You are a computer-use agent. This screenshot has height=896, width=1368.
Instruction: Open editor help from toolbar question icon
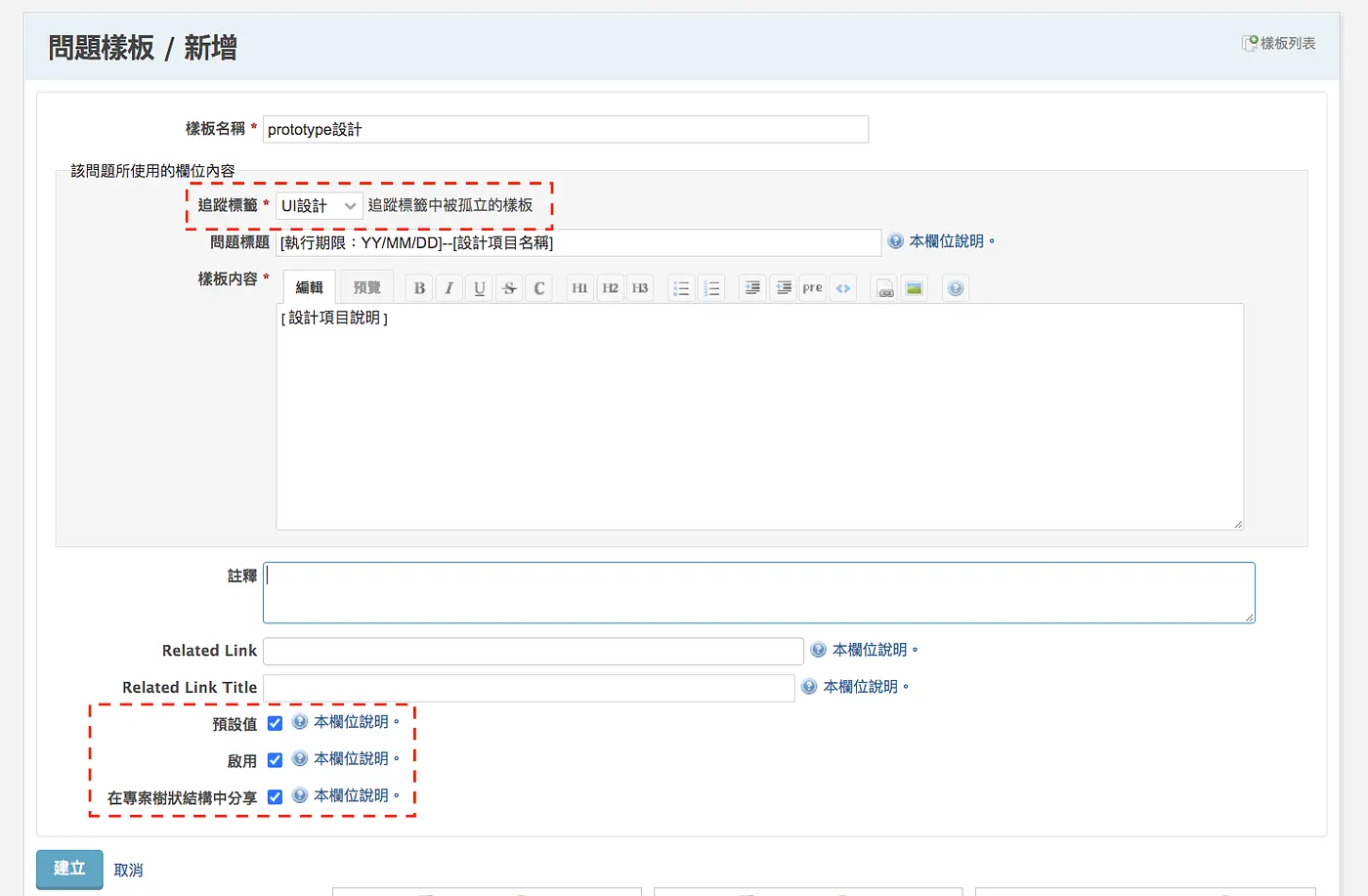click(956, 288)
